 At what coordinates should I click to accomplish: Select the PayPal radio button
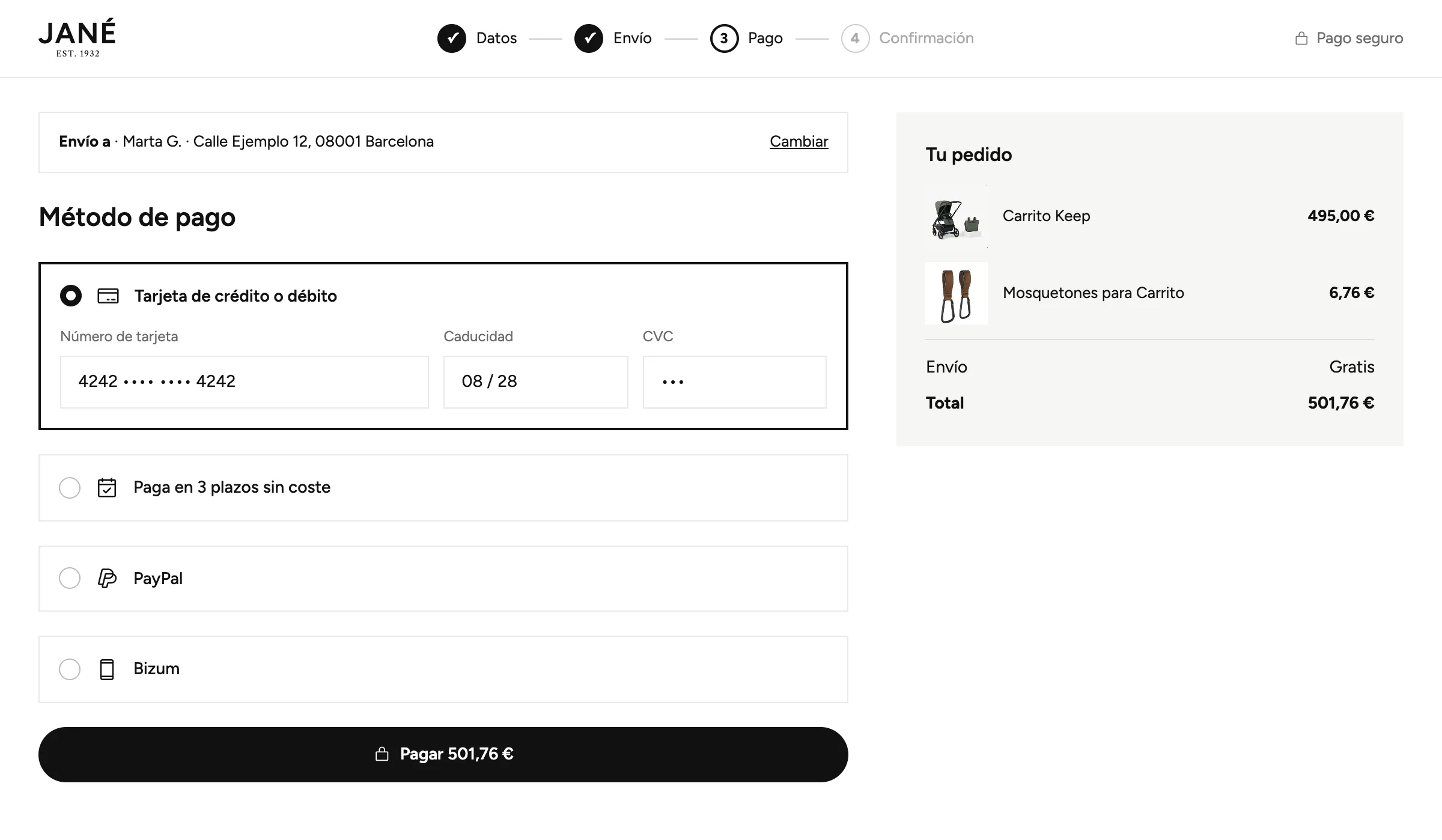[x=70, y=578]
